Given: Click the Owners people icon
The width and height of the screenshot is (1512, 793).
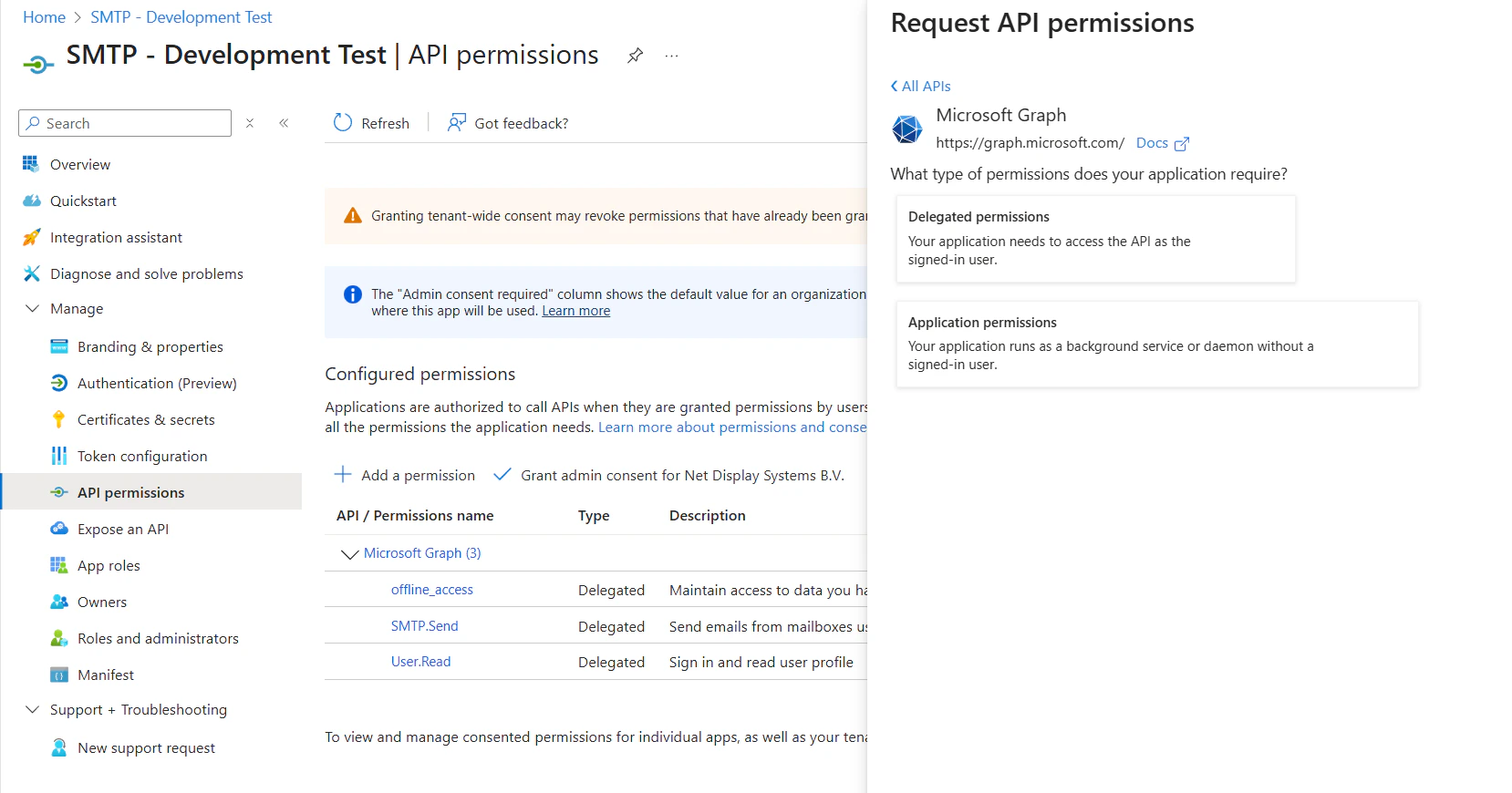Looking at the screenshot, I should tap(59, 602).
